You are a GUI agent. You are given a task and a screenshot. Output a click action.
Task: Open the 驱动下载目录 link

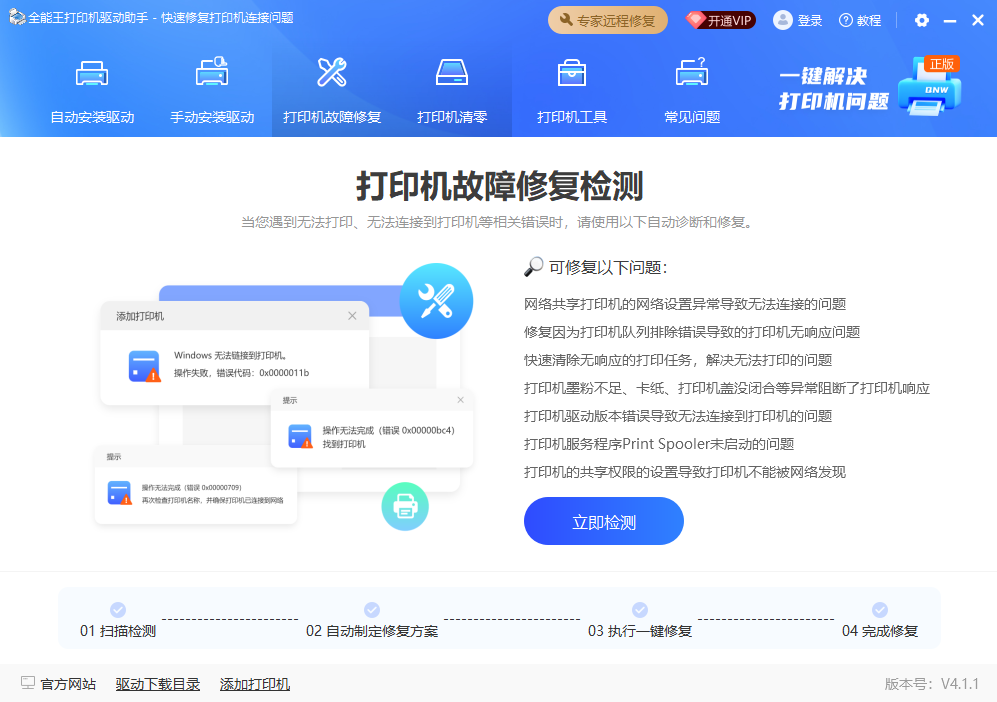(158, 684)
